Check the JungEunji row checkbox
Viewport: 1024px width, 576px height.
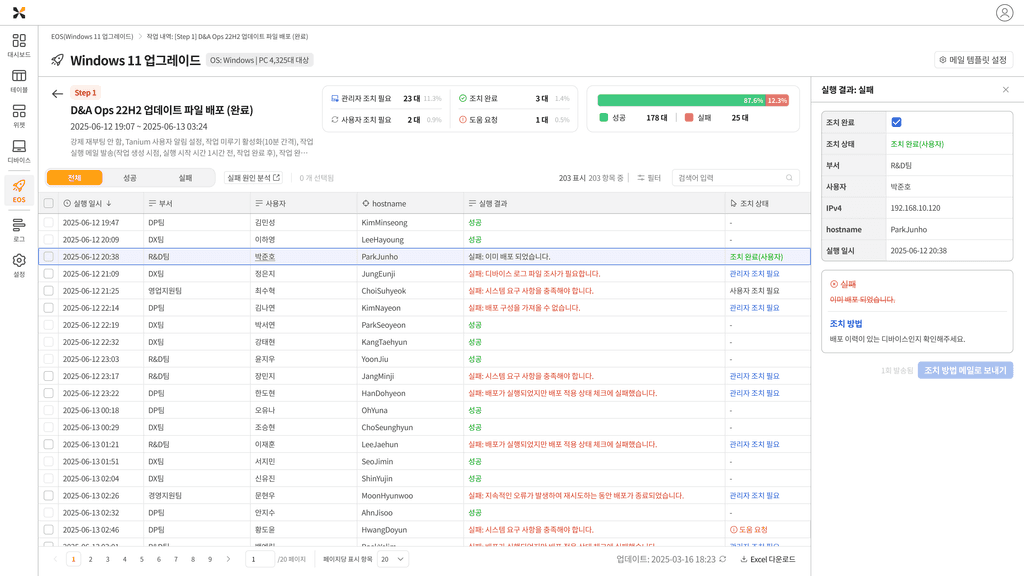(48, 274)
